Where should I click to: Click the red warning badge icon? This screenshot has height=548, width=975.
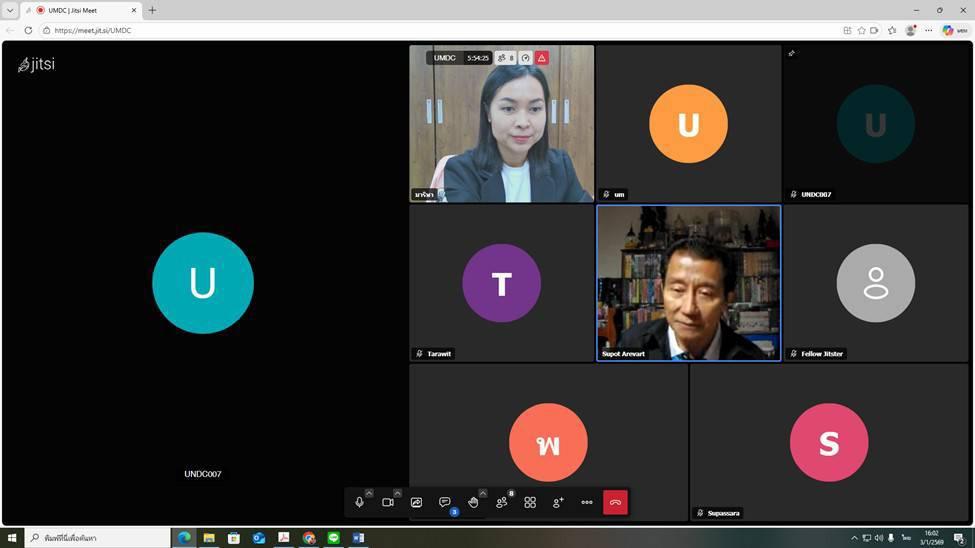(x=542, y=58)
